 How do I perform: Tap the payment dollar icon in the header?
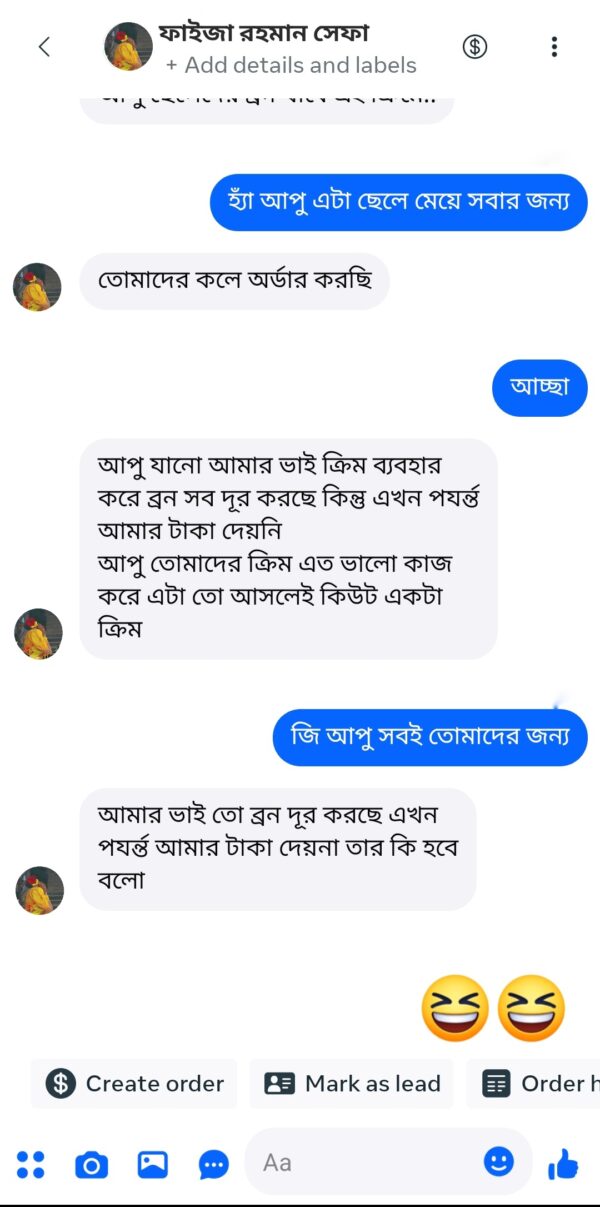(x=475, y=46)
